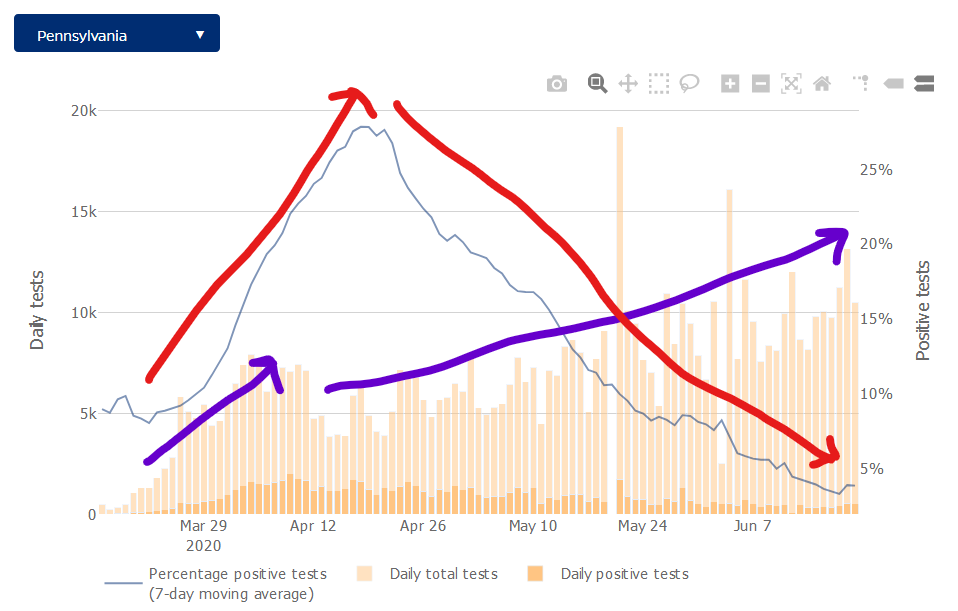Click the dropdown arrow next to Pennsylvania
The width and height of the screenshot is (958, 611).
tap(200, 35)
